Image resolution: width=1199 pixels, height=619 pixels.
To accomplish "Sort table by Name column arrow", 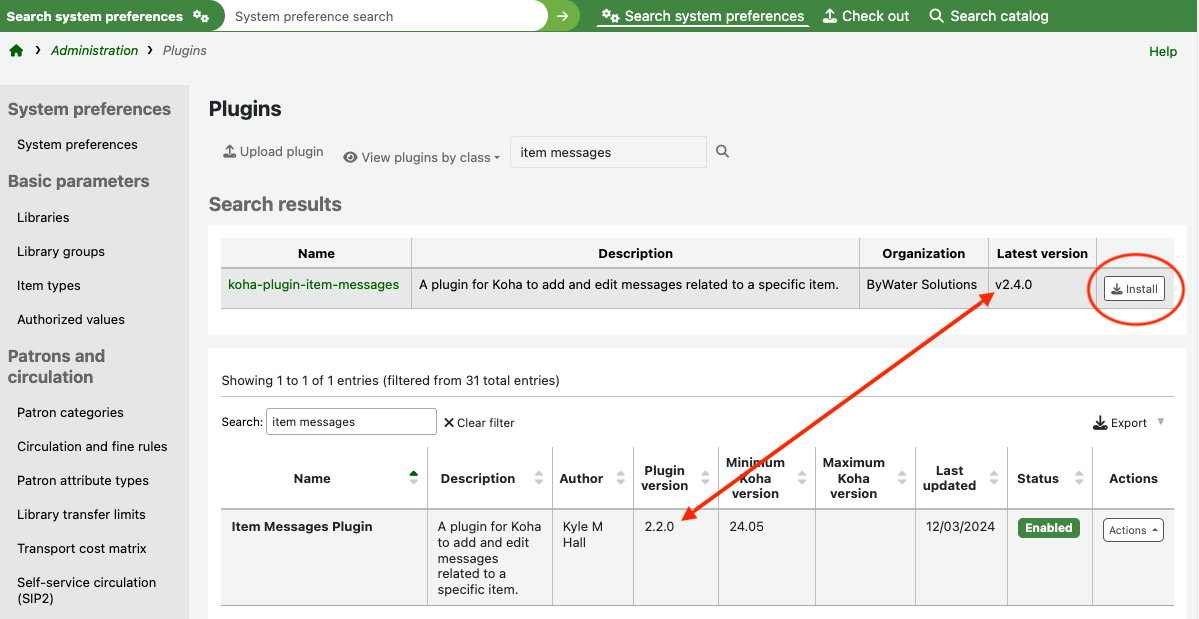I will (x=414, y=478).
